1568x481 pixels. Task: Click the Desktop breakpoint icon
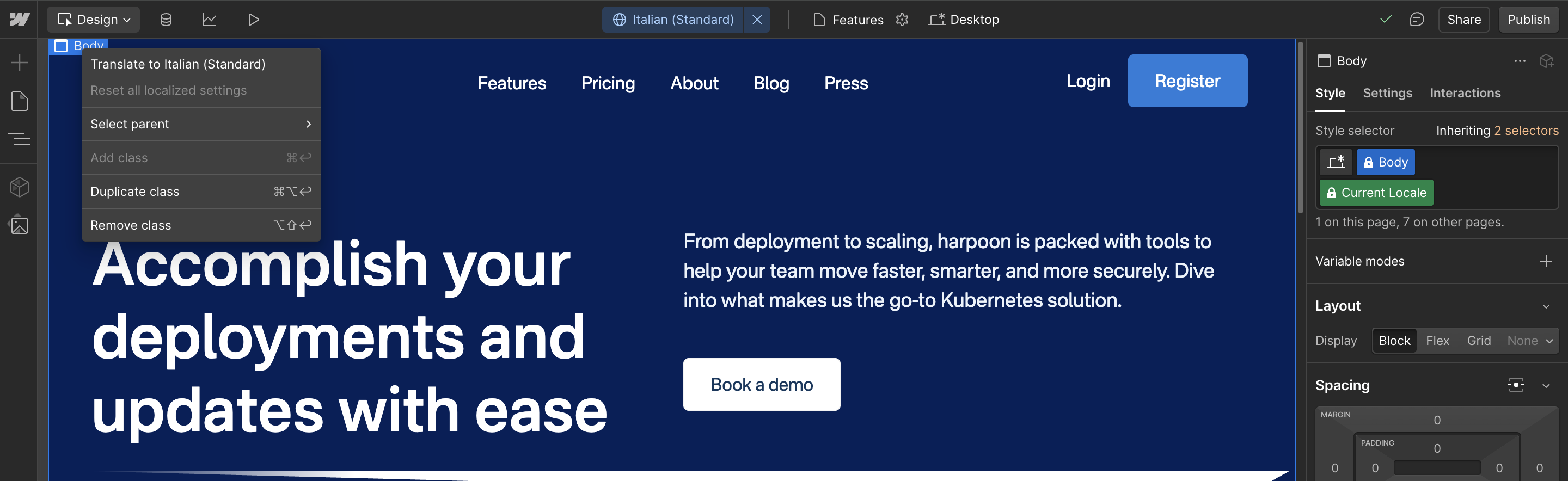point(937,20)
